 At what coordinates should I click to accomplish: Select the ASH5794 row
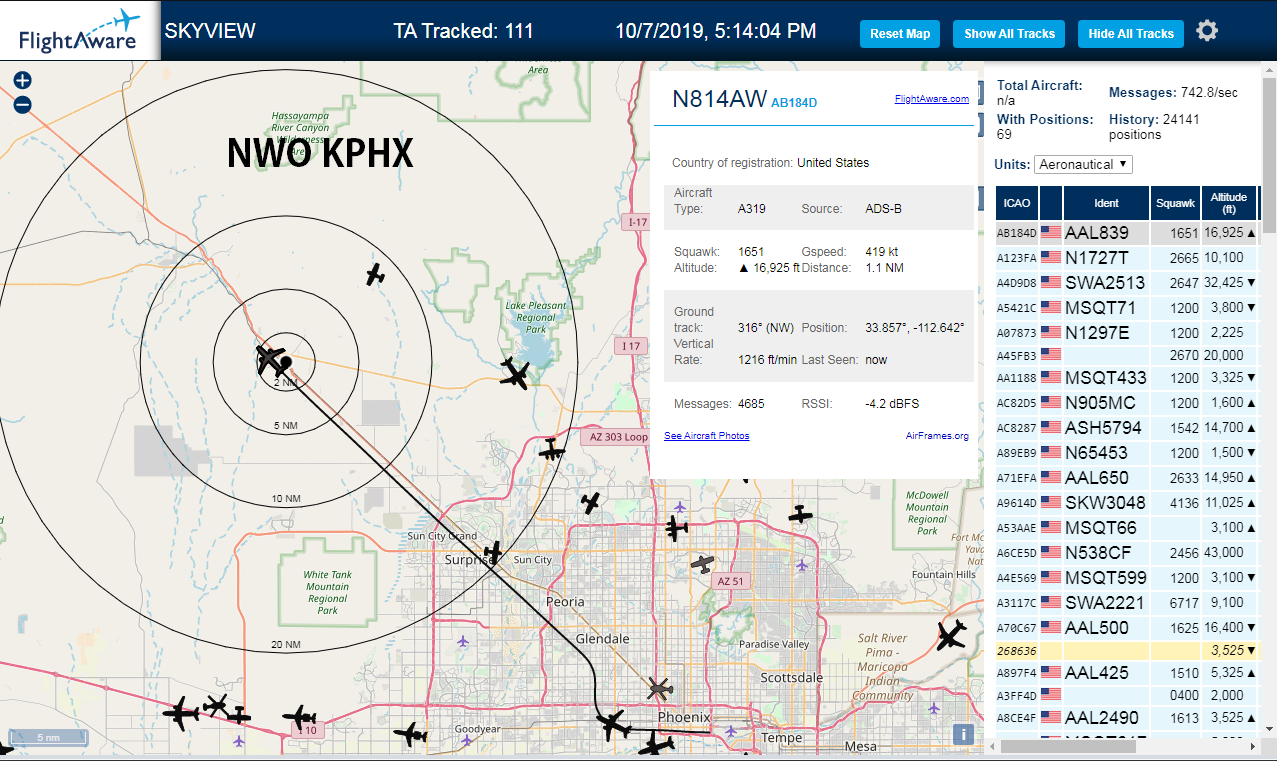1127,427
